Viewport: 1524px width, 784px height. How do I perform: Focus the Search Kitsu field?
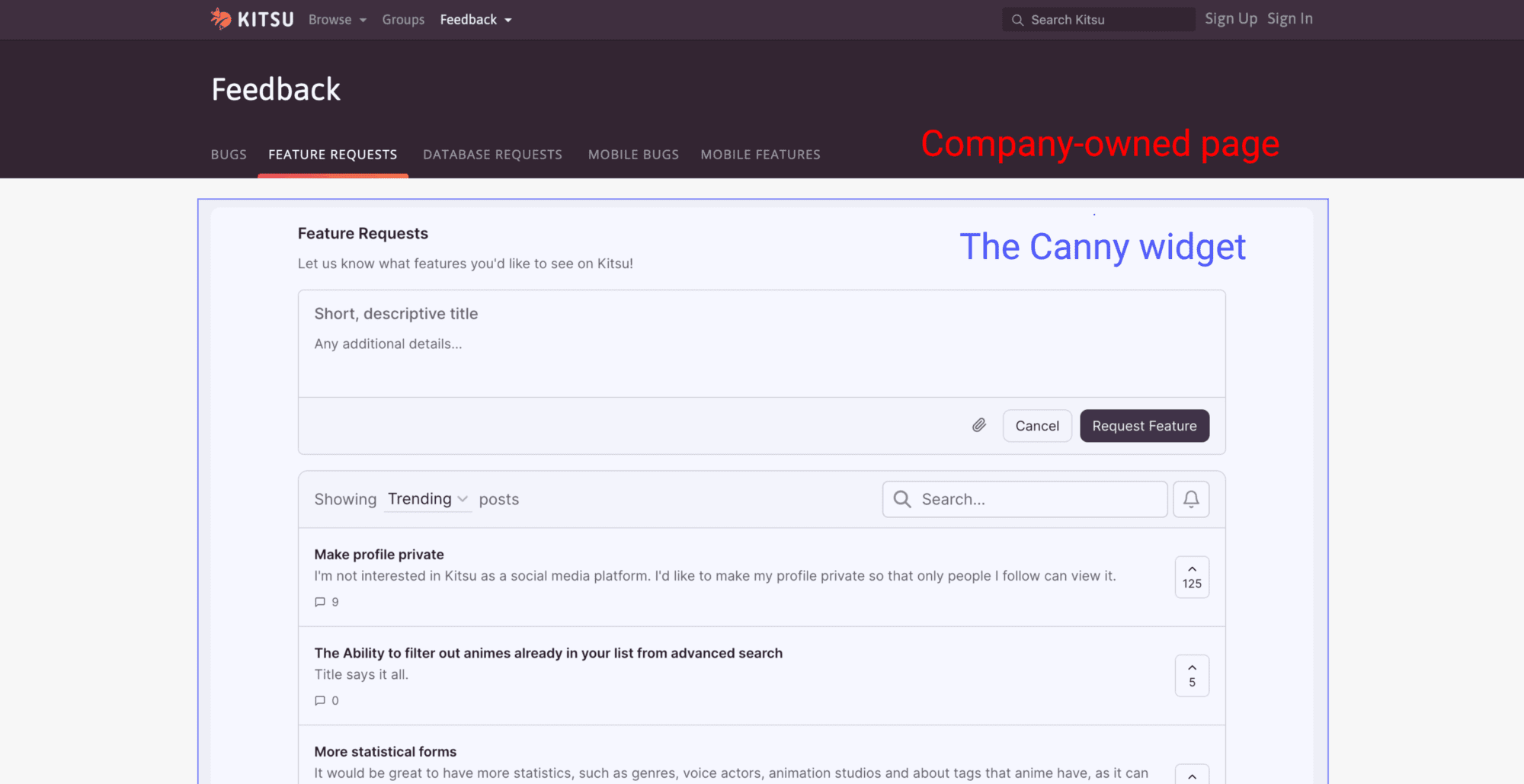(x=1098, y=20)
